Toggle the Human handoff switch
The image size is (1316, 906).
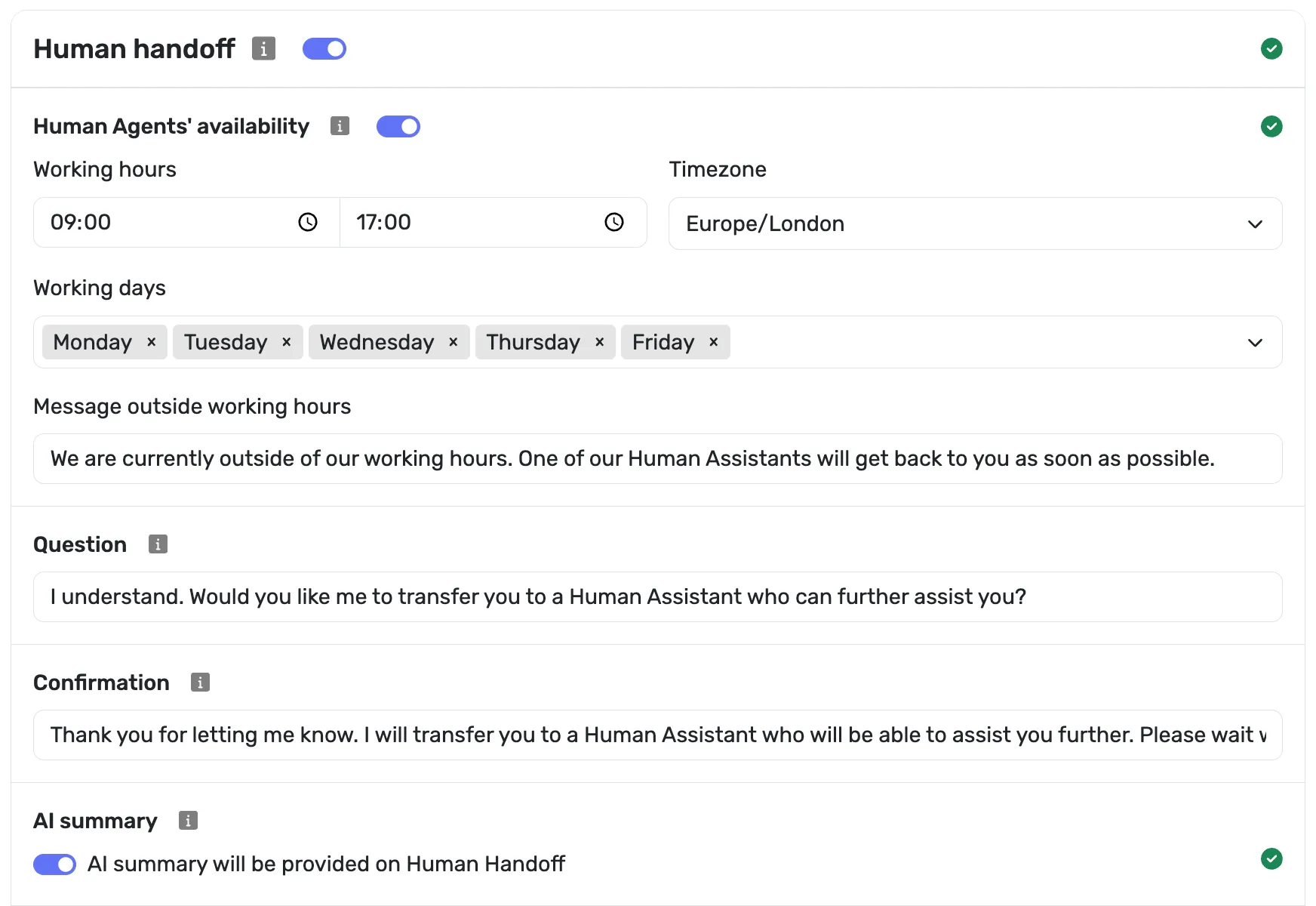pyautogui.click(x=324, y=49)
